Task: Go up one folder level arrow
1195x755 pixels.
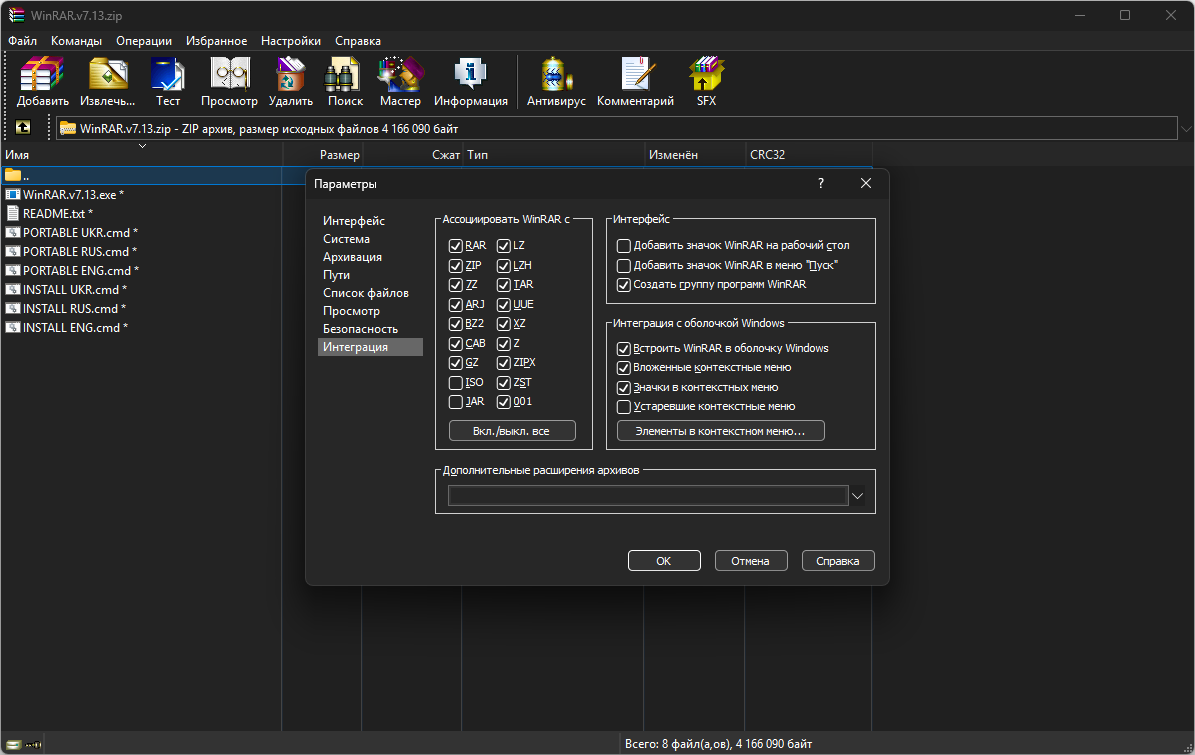Action: (23, 128)
